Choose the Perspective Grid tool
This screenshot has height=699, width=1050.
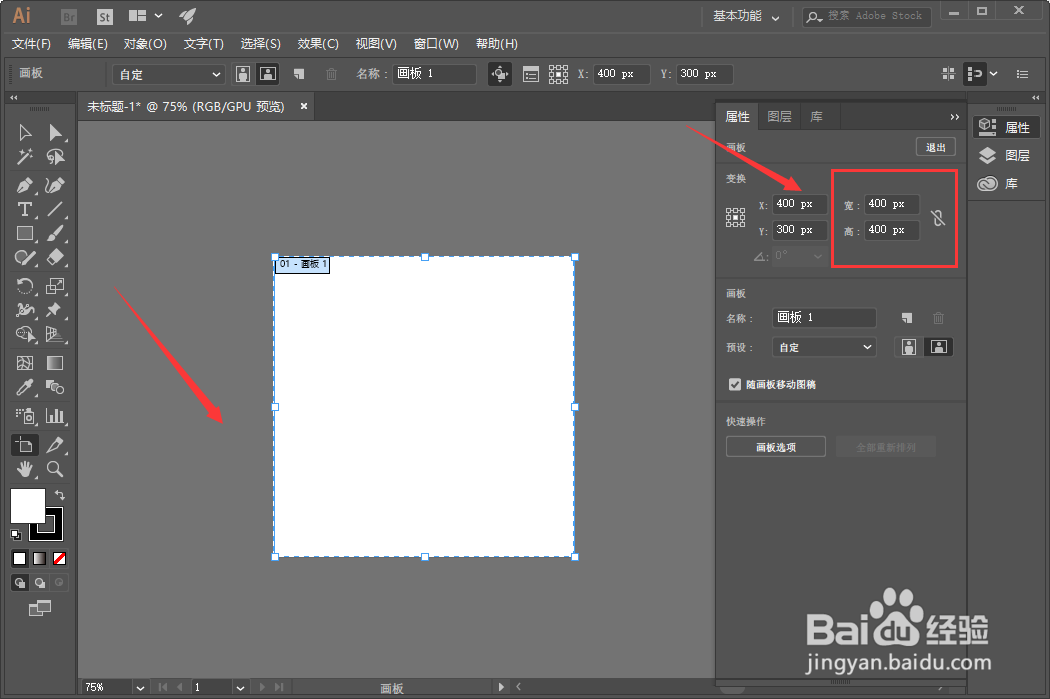click(55, 334)
